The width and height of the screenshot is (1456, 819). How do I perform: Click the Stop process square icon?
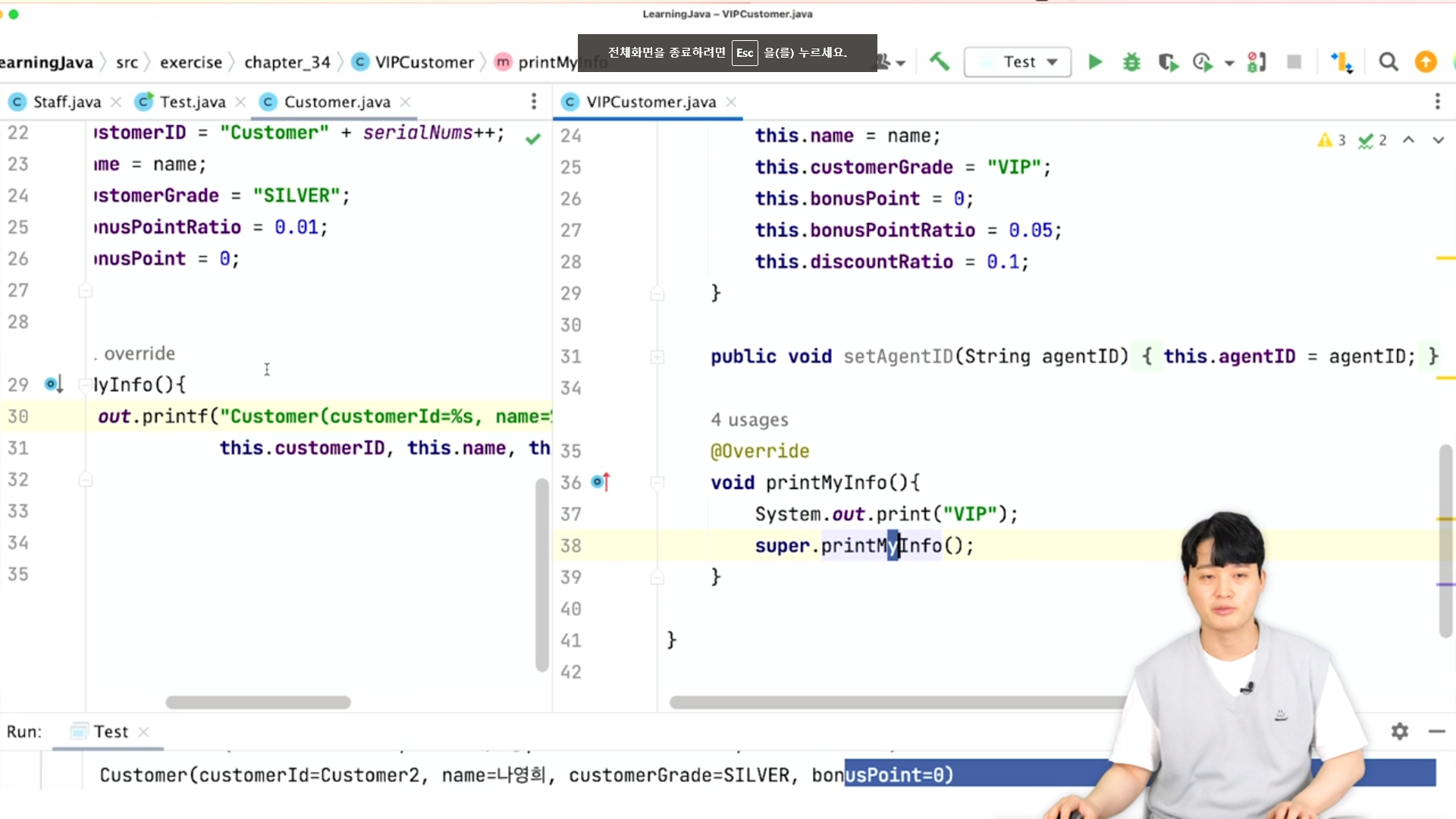pos(1294,61)
